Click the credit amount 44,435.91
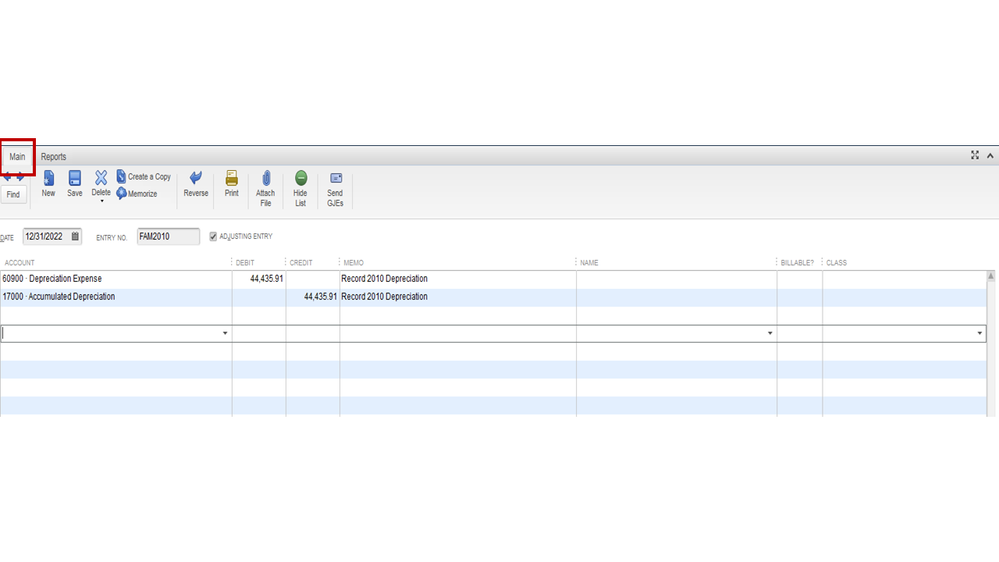Screen dimensions: 999x562 pos(320,297)
